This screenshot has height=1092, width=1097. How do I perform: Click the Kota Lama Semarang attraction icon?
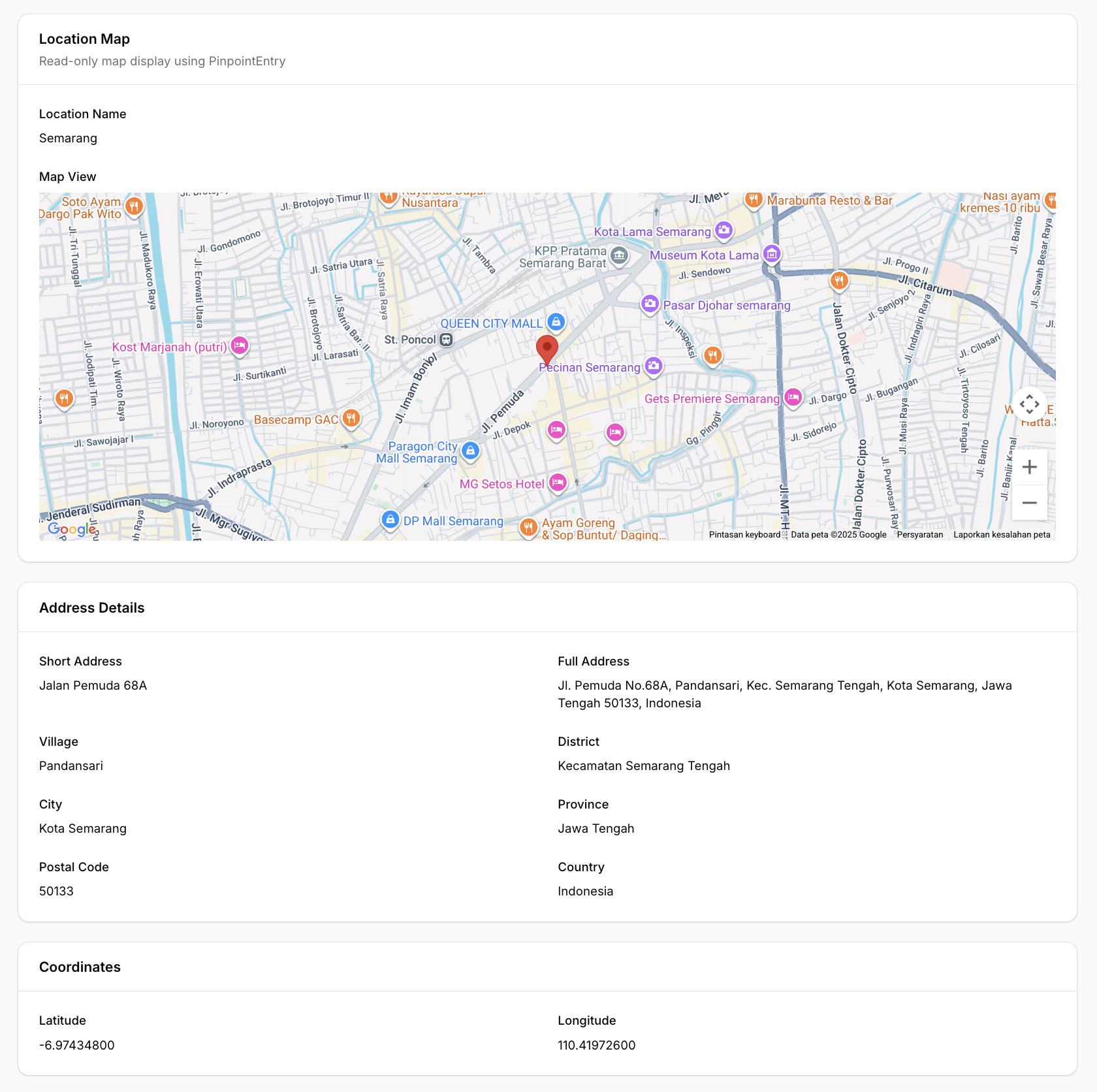click(723, 230)
